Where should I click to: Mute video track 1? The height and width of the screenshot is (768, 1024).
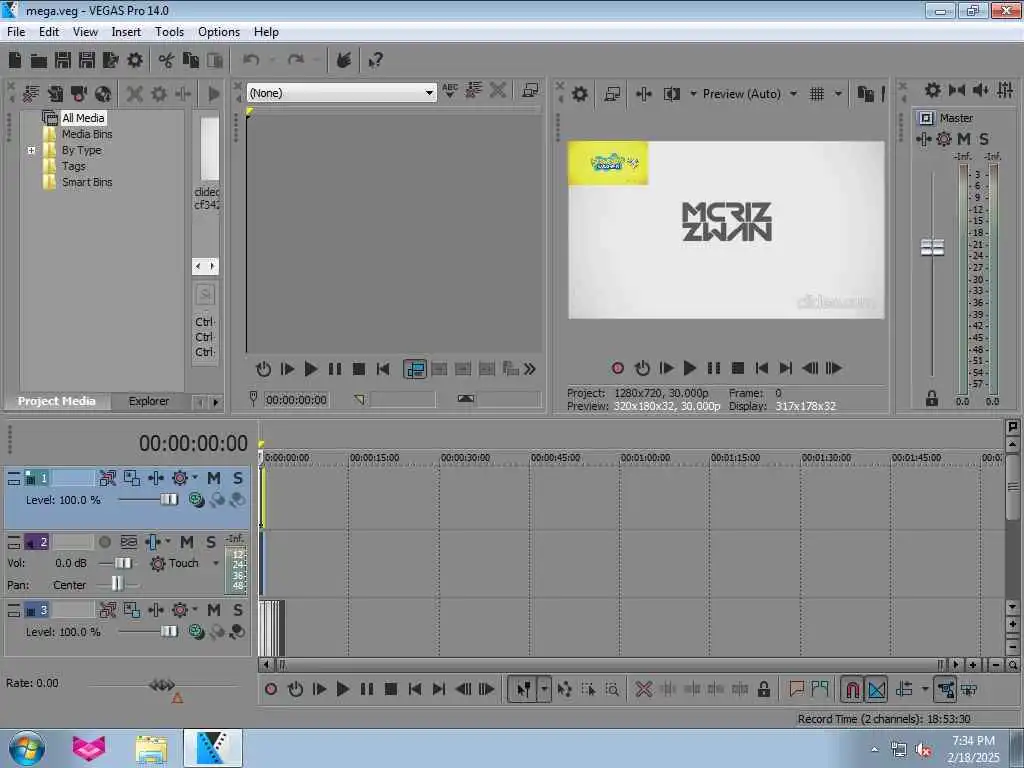tap(214, 478)
